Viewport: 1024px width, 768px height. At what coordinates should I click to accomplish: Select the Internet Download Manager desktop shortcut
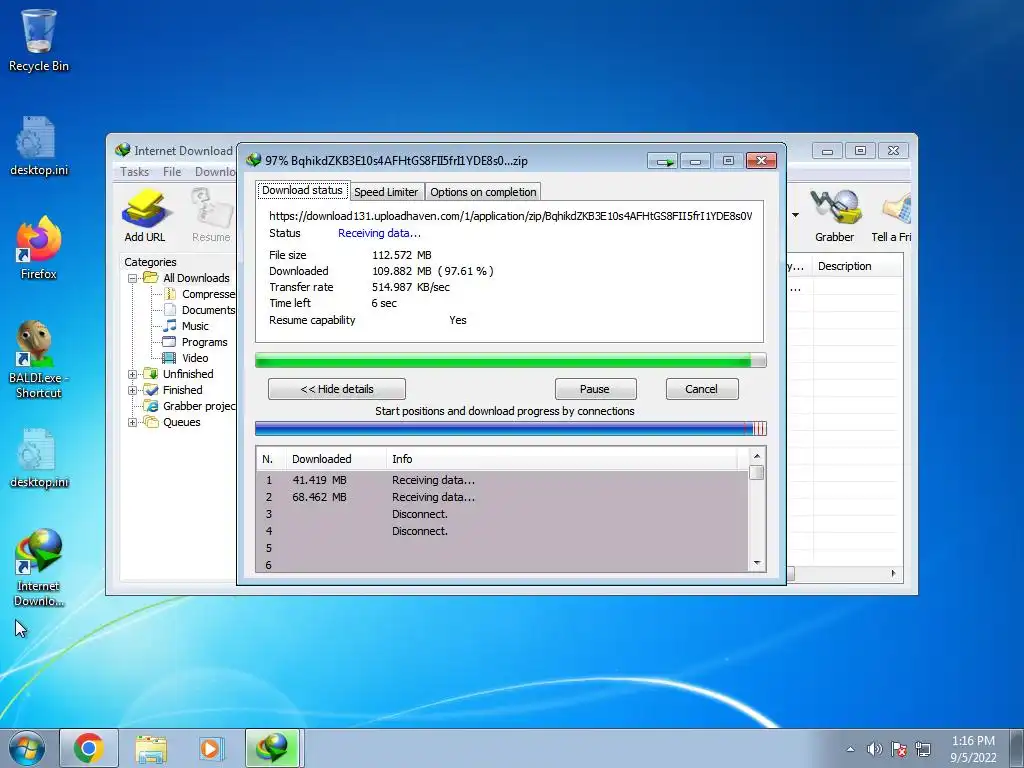pos(39,567)
